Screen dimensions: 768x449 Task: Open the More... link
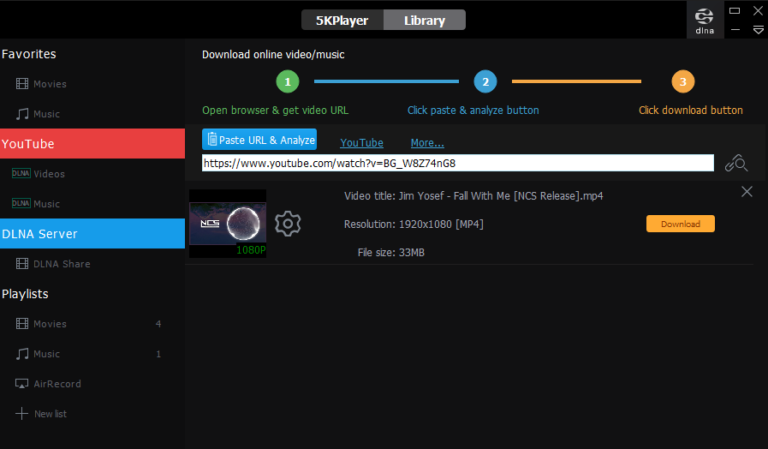click(427, 143)
